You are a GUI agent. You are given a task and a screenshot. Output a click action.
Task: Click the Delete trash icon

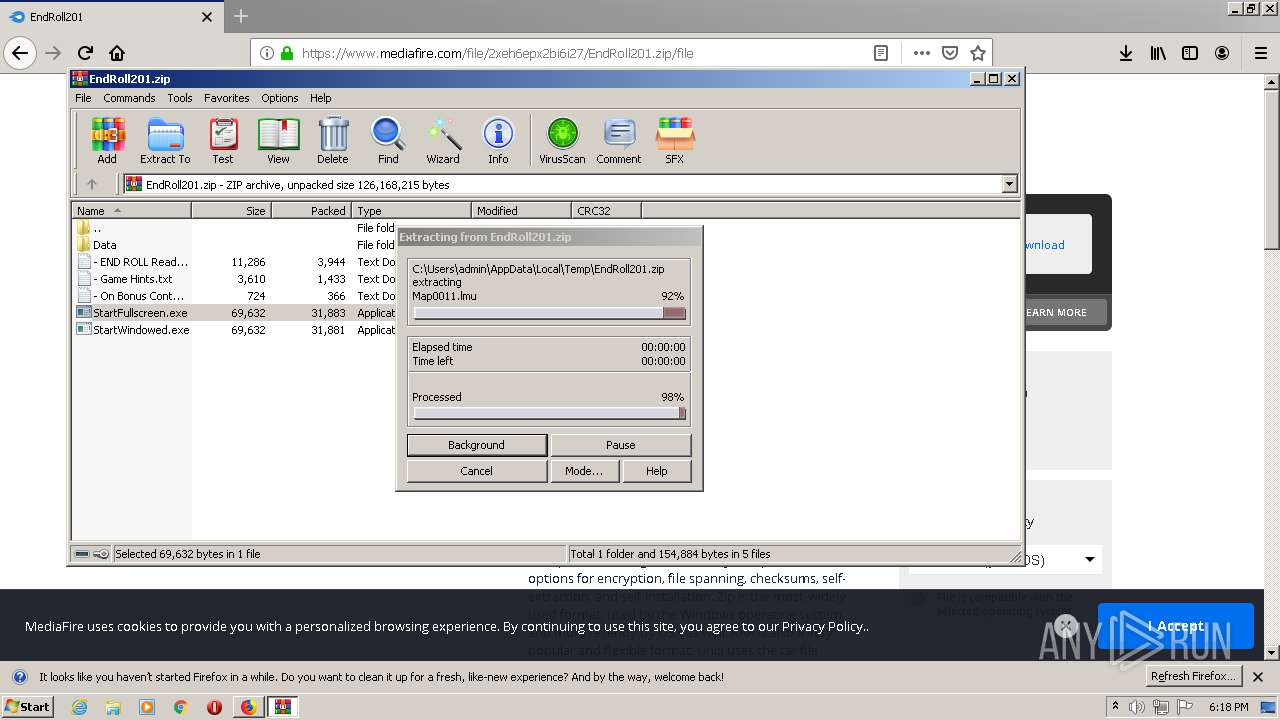pyautogui.click(x=333, y=140)
